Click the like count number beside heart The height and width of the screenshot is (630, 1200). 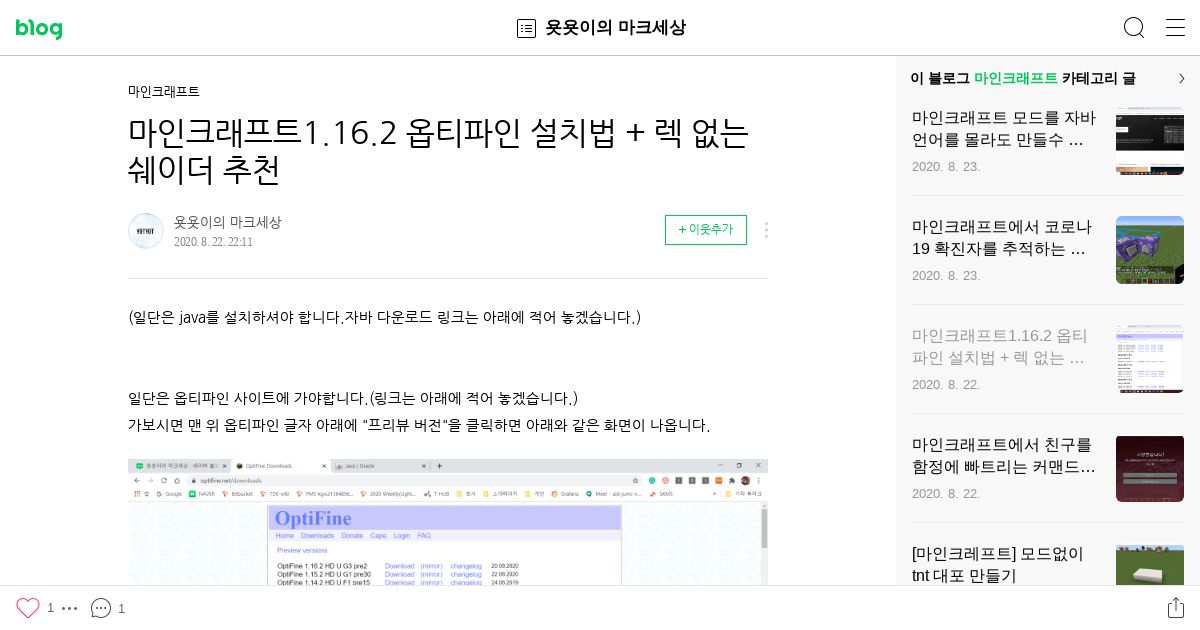51,608
